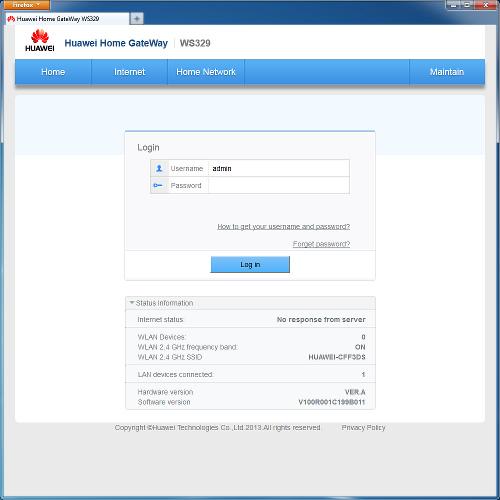Click the 'WLAN Devices' label

point(162,337)
